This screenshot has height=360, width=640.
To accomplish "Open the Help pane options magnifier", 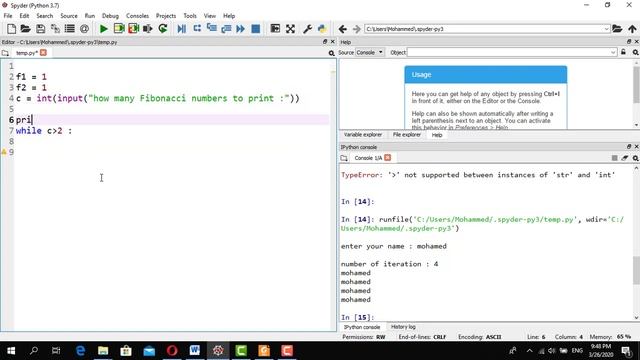I will 636,53.
